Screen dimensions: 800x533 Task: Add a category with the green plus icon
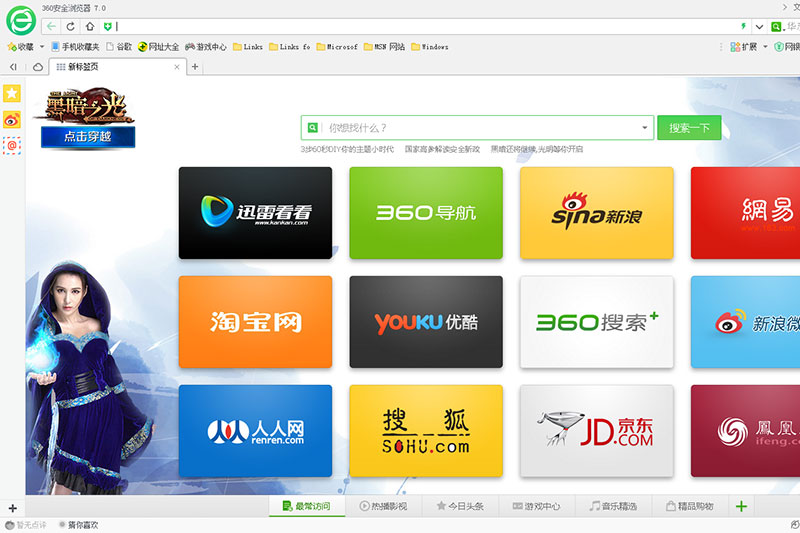[741, 507]
